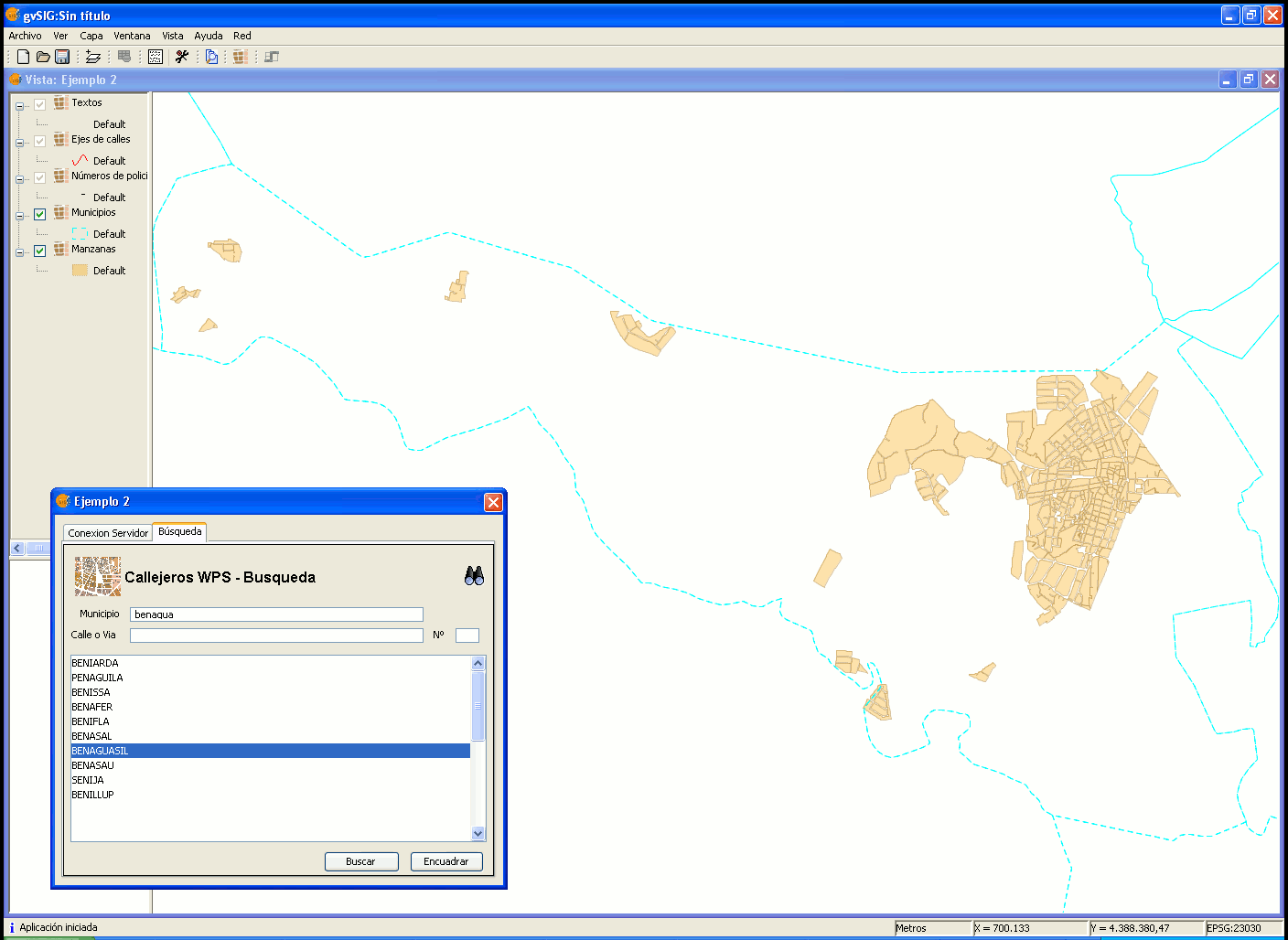
Task: Click the Callejeros WPS map logo
Action: (x=98, y=577)
